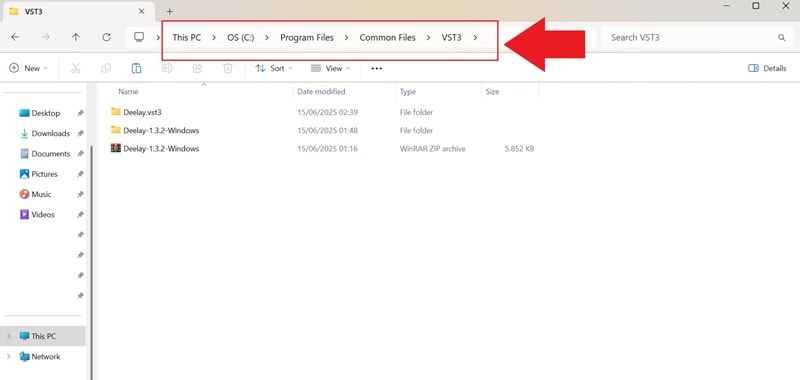Go back with the left arrow button
Viewport: 800px width, 380px height.
15,37
